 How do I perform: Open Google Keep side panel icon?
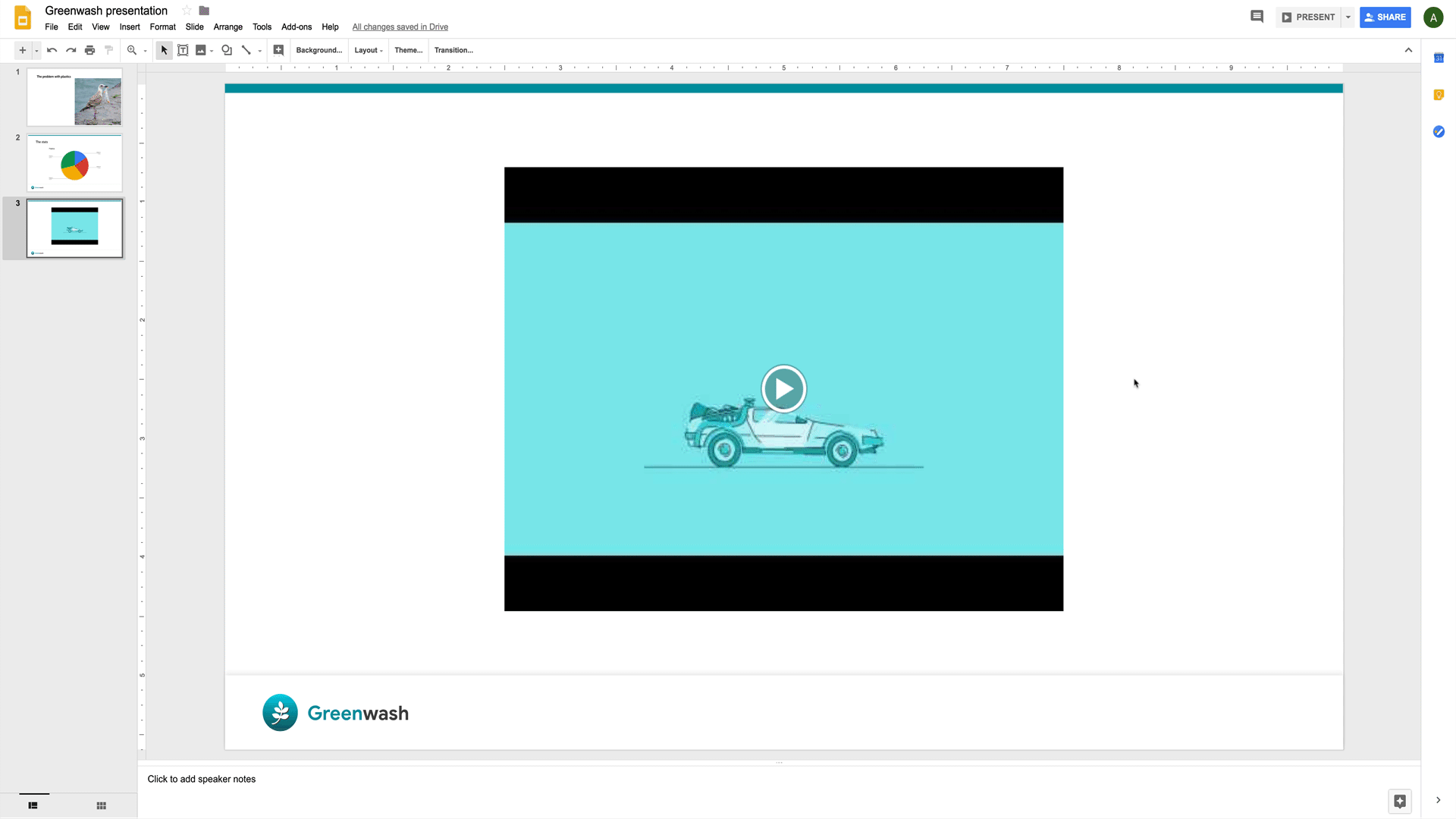pyautogui.click(x=1439, y=95)
